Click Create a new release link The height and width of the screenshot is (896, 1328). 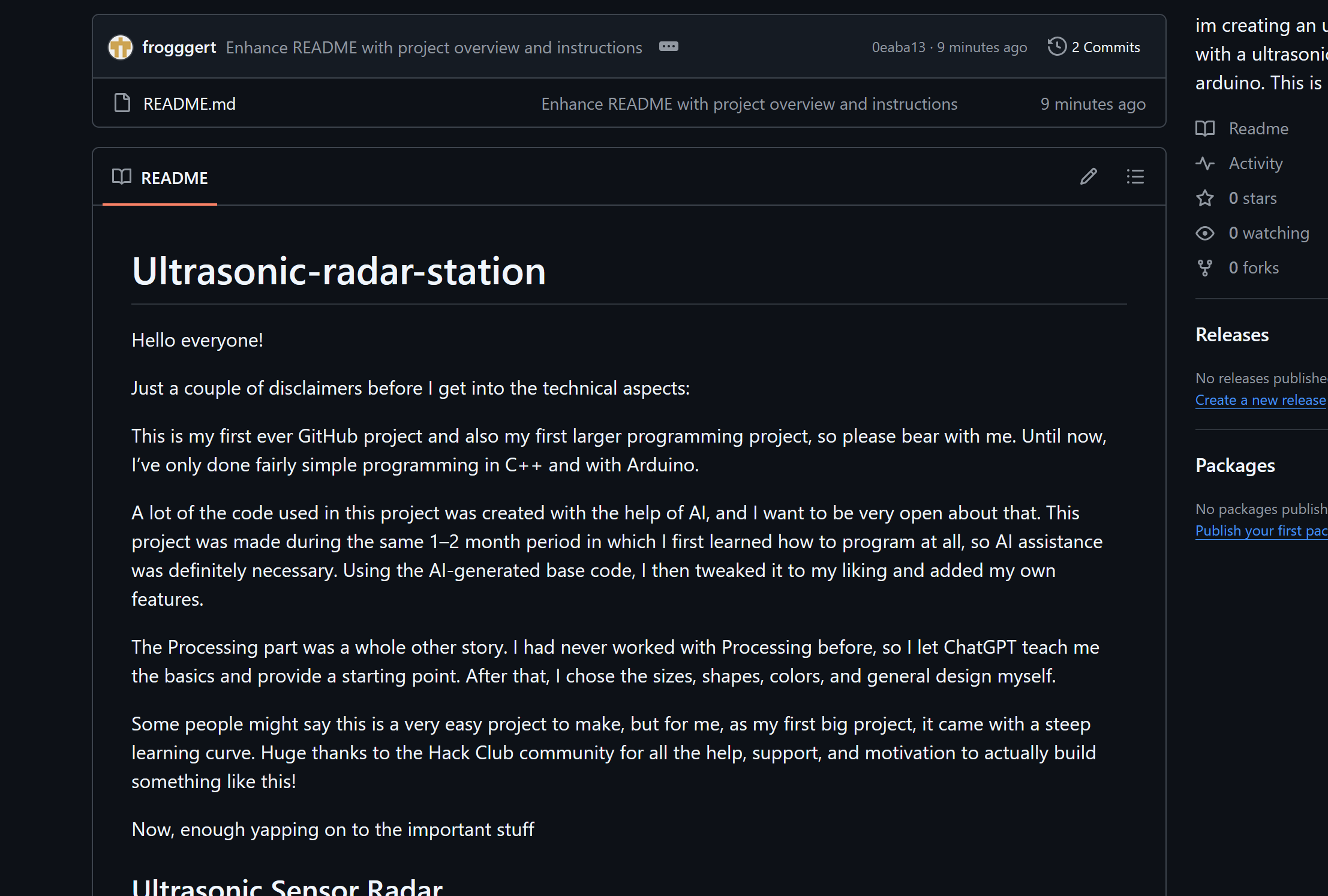(1260, 400)
